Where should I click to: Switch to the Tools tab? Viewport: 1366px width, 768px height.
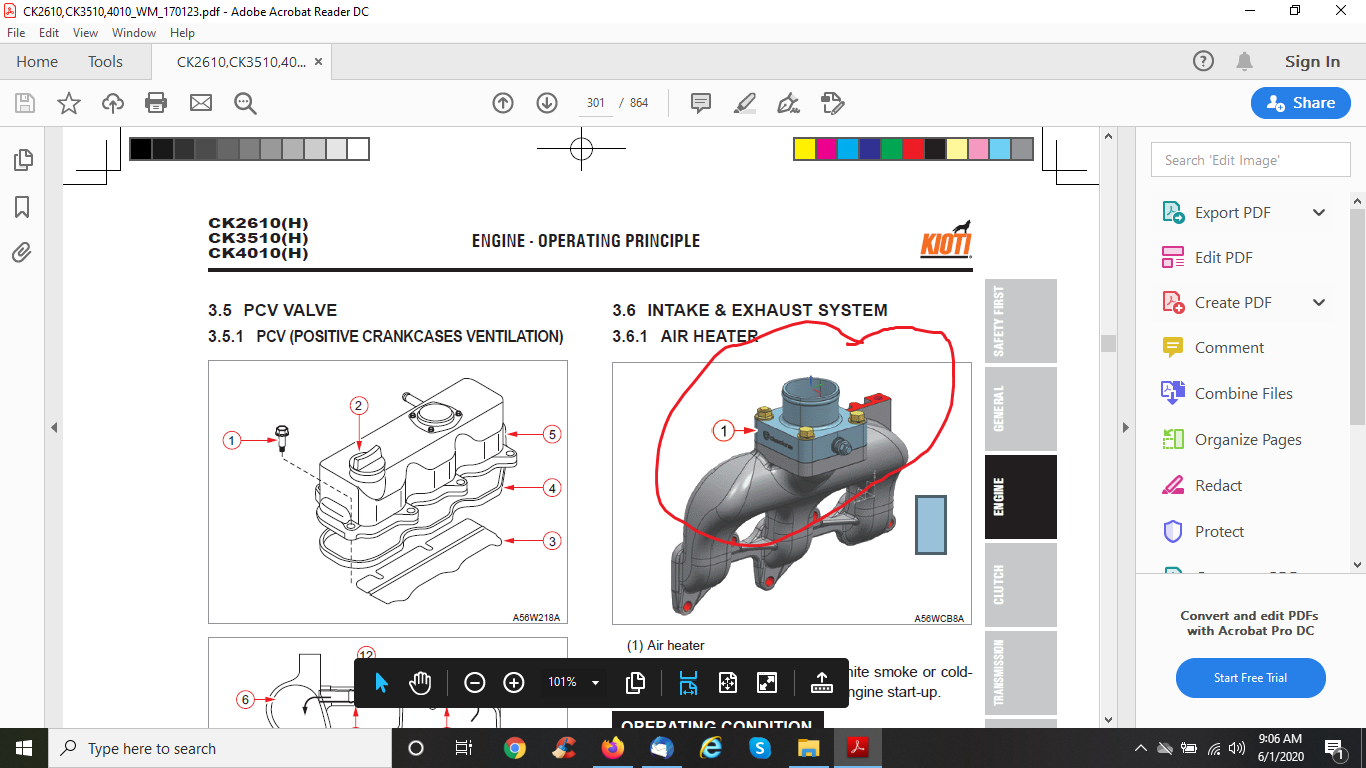tap(105, 62)
